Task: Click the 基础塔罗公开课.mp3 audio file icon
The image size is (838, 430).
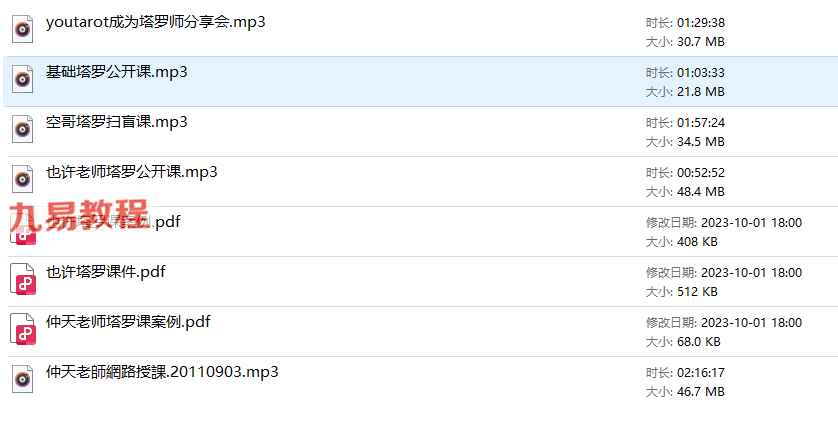Action: pos(22,79)
